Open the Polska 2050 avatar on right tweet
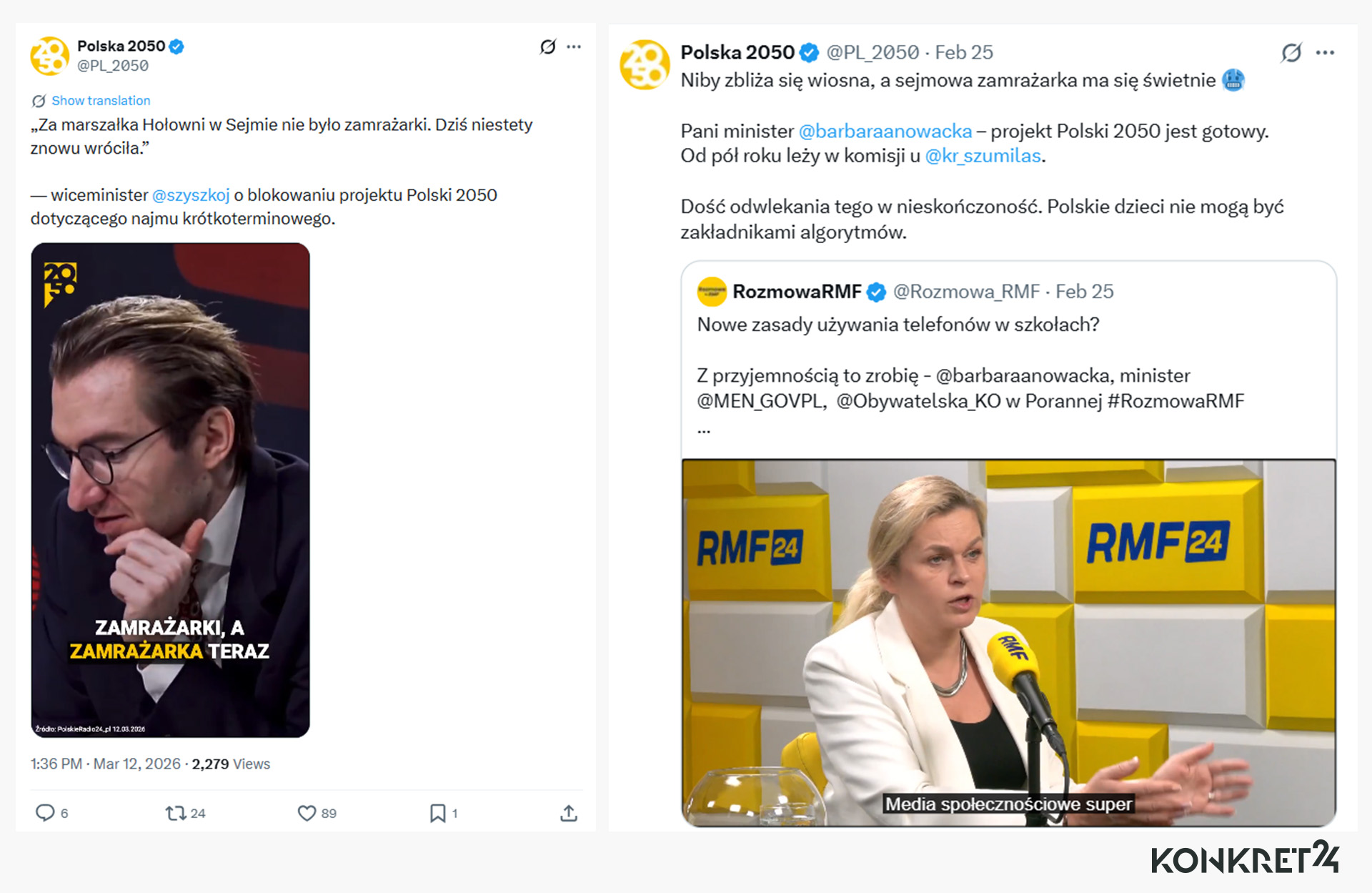The width and height of the screenshot is (1372, 893). click(645, 64)
